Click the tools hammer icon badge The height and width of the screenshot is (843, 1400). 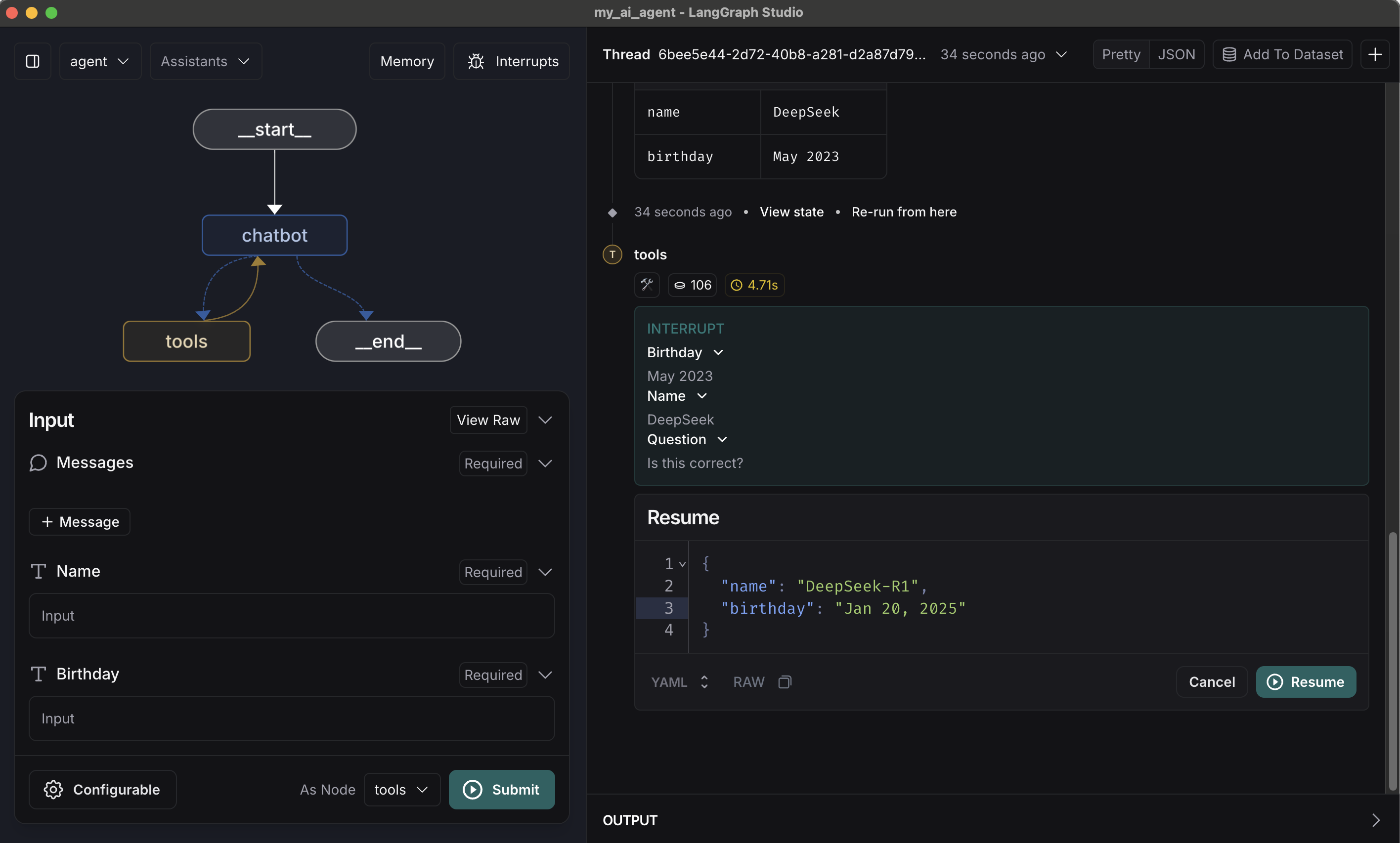point(647,285)
